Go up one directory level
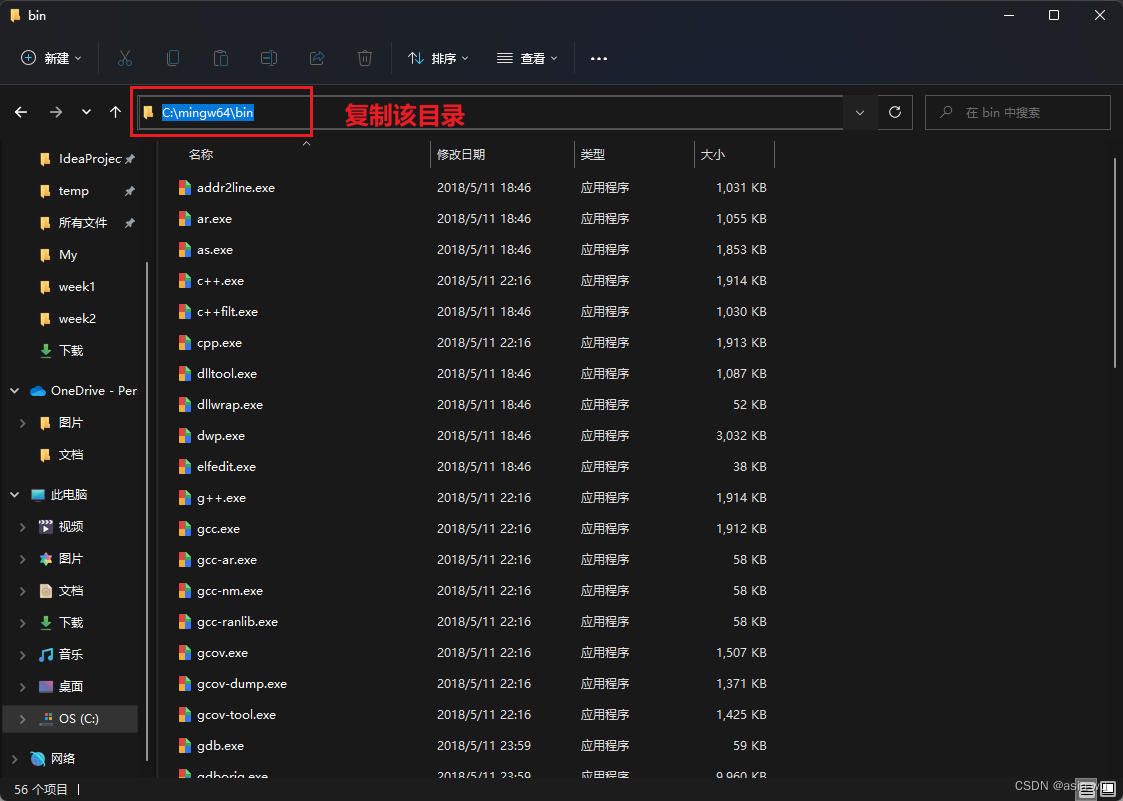The height and width of the screenshot is (801, 1123). tap(115, 112)
